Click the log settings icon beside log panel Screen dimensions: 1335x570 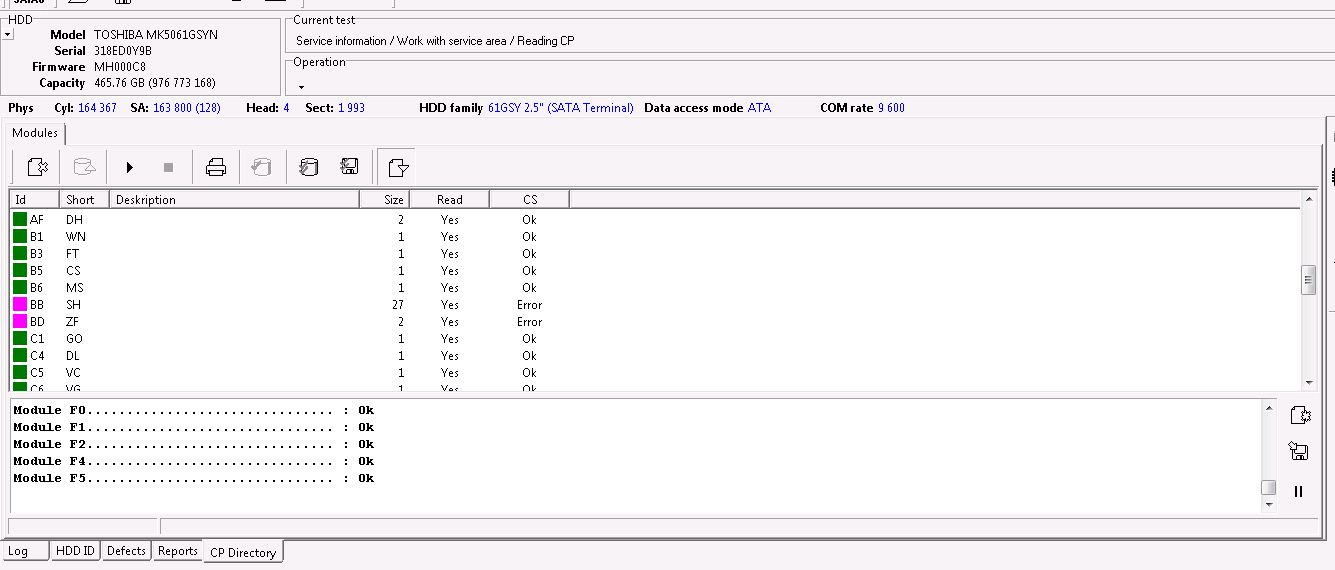[1299, 415]
